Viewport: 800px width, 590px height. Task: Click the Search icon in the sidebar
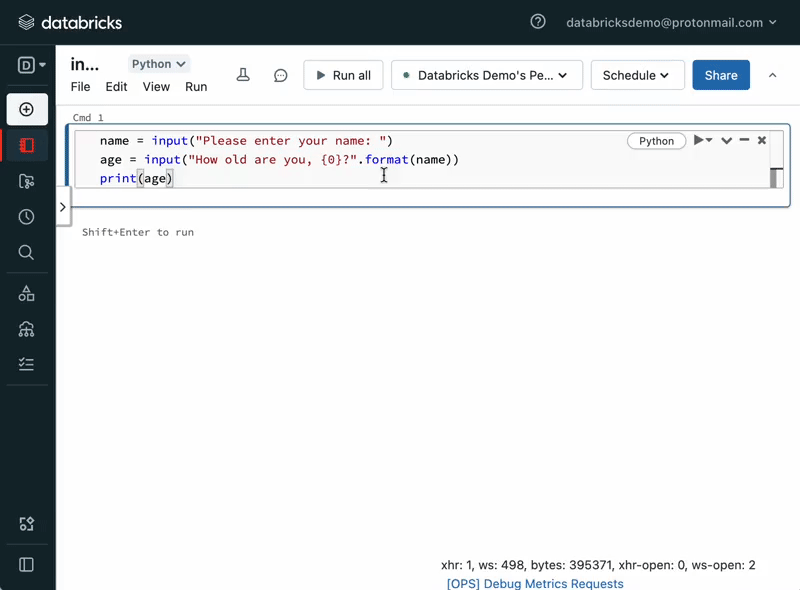(x=27, y=252)
